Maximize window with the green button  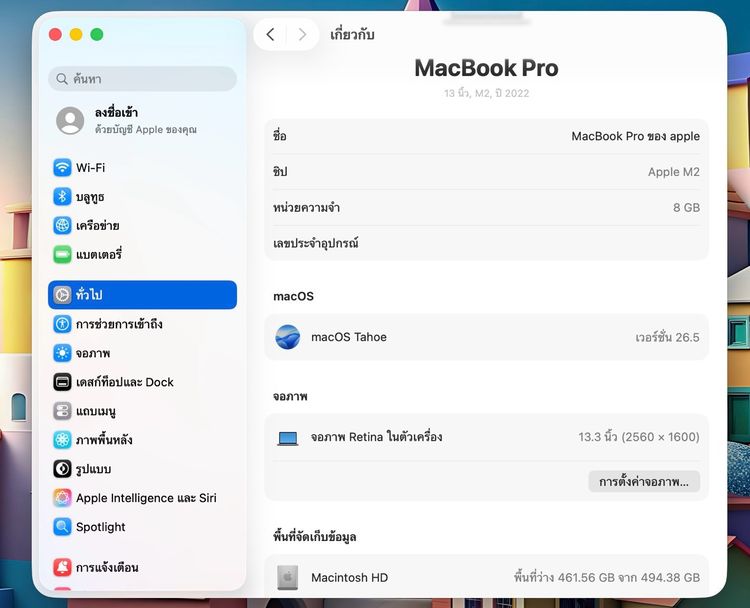click(x=97, y=34)
